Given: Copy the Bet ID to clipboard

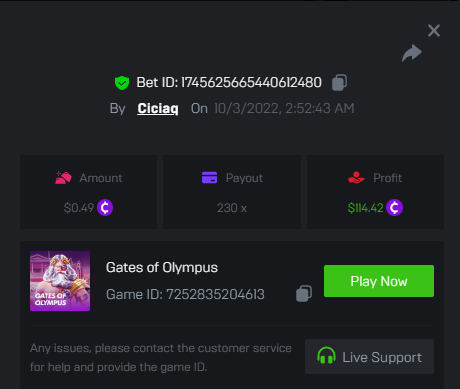Looking at the screenshot, I should (339, 82).
